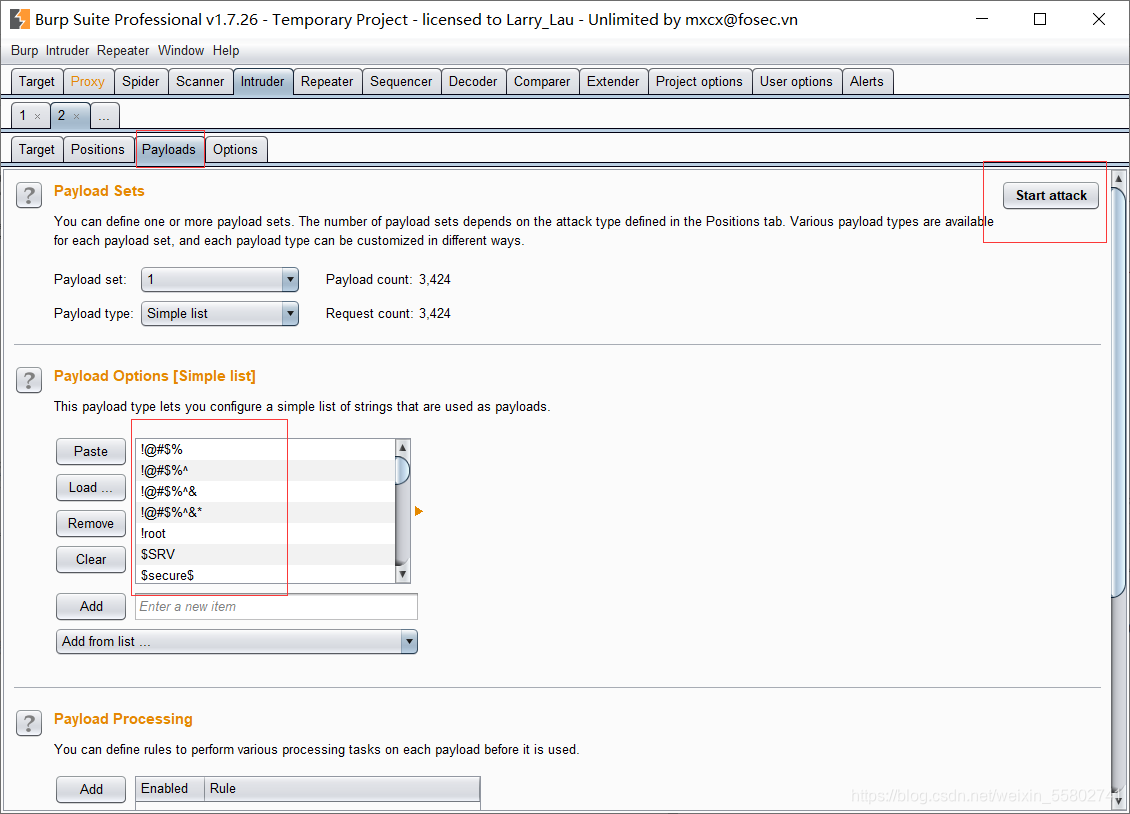The width and height of the screenshot is (1130, 814).
Task: Expand the Add from list dropdown
Action: point(237,641)
